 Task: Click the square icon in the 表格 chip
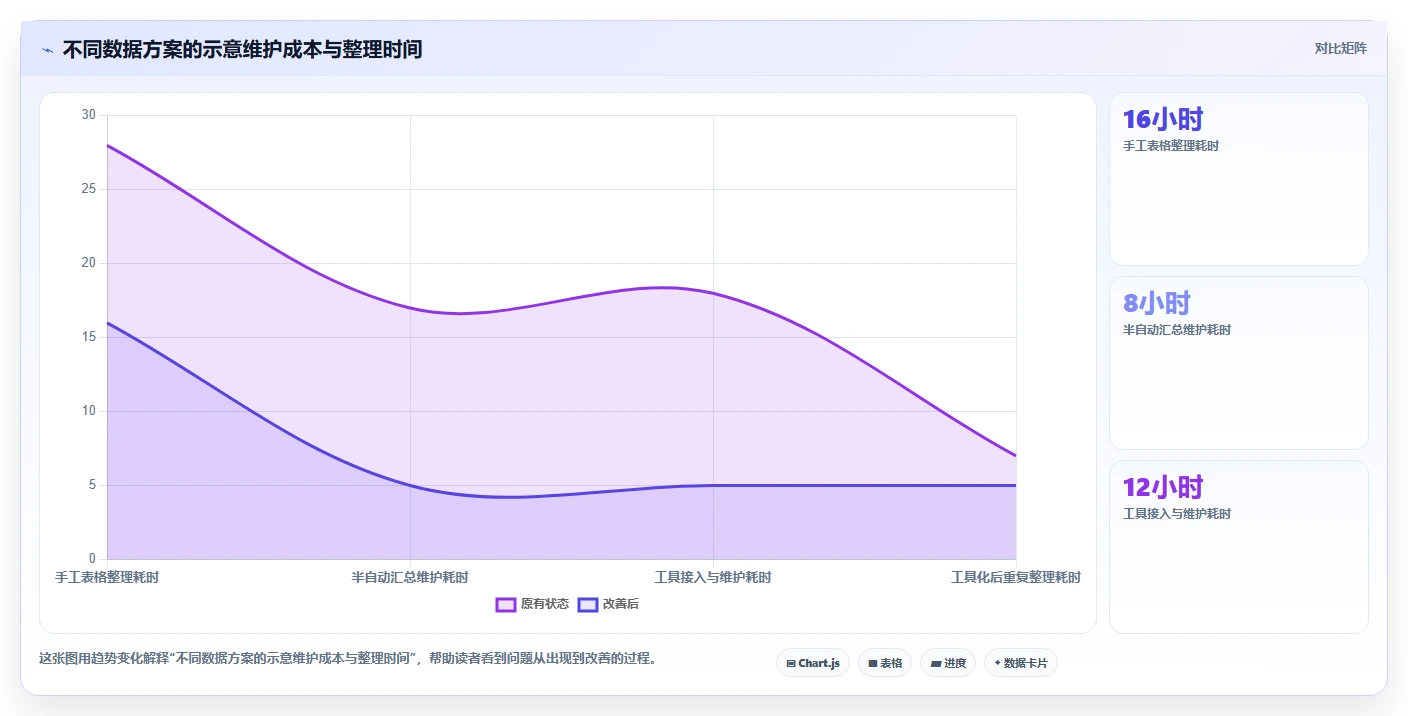point(873,663)
